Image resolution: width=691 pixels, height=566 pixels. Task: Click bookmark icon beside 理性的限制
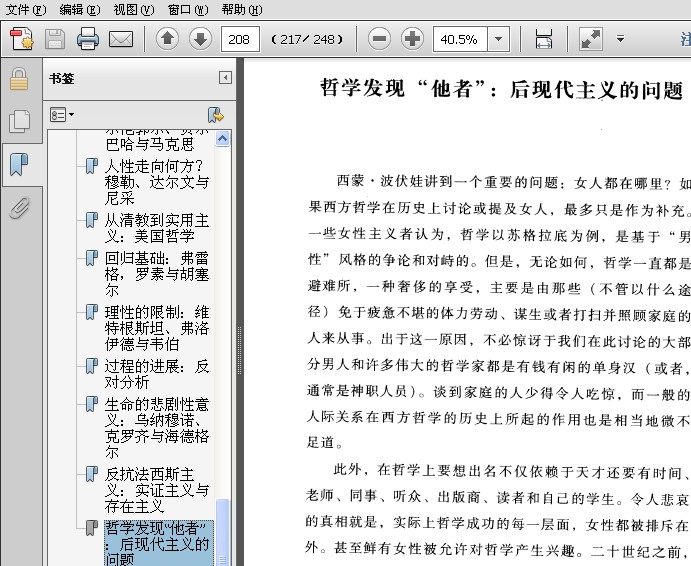click(x=91, y=312)
